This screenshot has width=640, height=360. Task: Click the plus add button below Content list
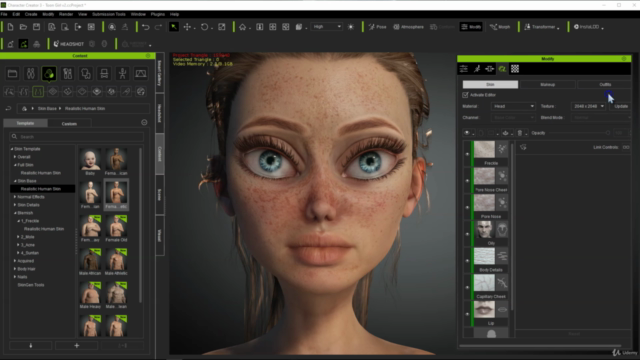pyautogui.click(x=76, y=345)
